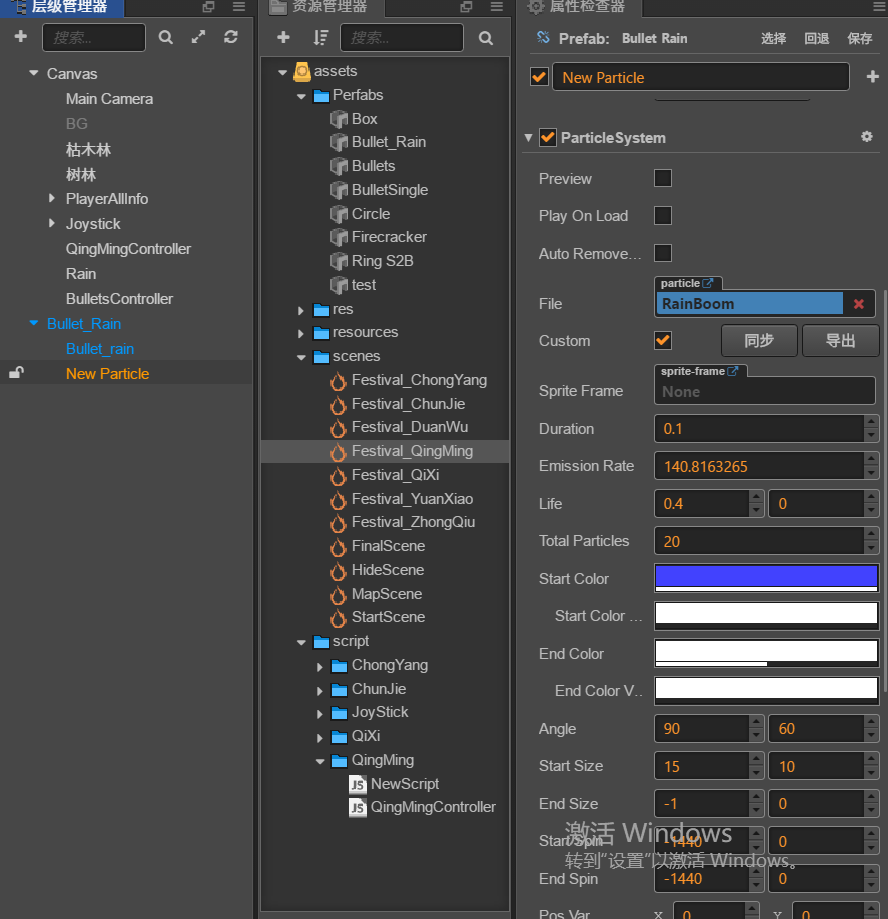Expand the ChongYang script folder
The width and height of the screenshot is (888, 919).
(320, 666)
